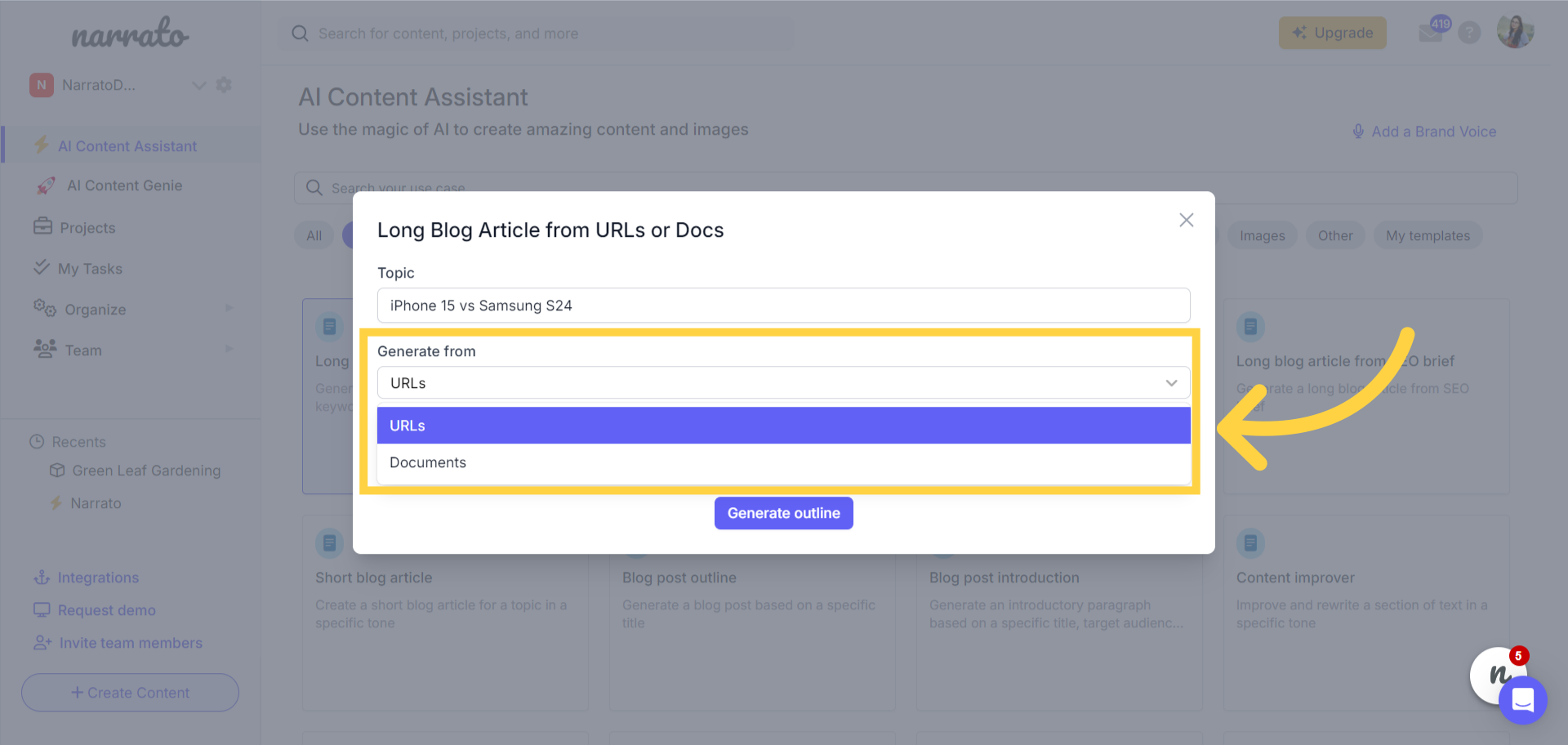Select the Other filter tab
Screen dimensions: 1568x745
1335,235
